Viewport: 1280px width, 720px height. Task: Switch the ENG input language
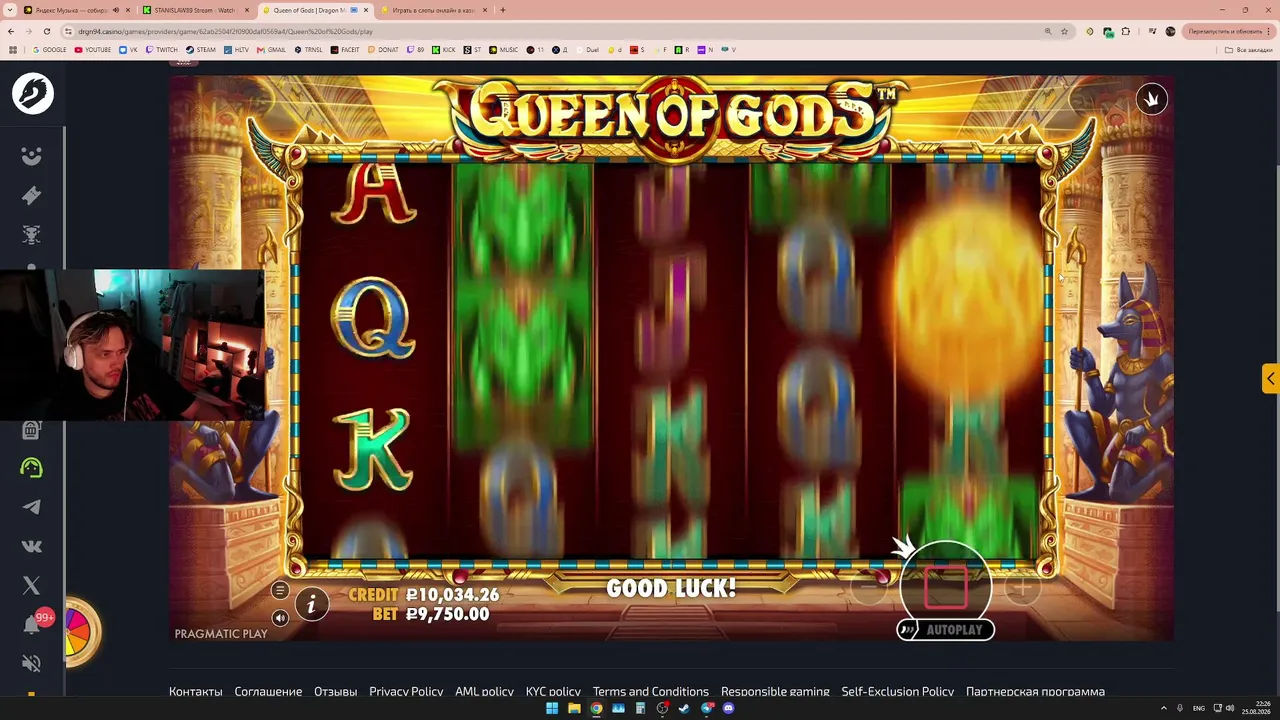tap(1199, 708)
